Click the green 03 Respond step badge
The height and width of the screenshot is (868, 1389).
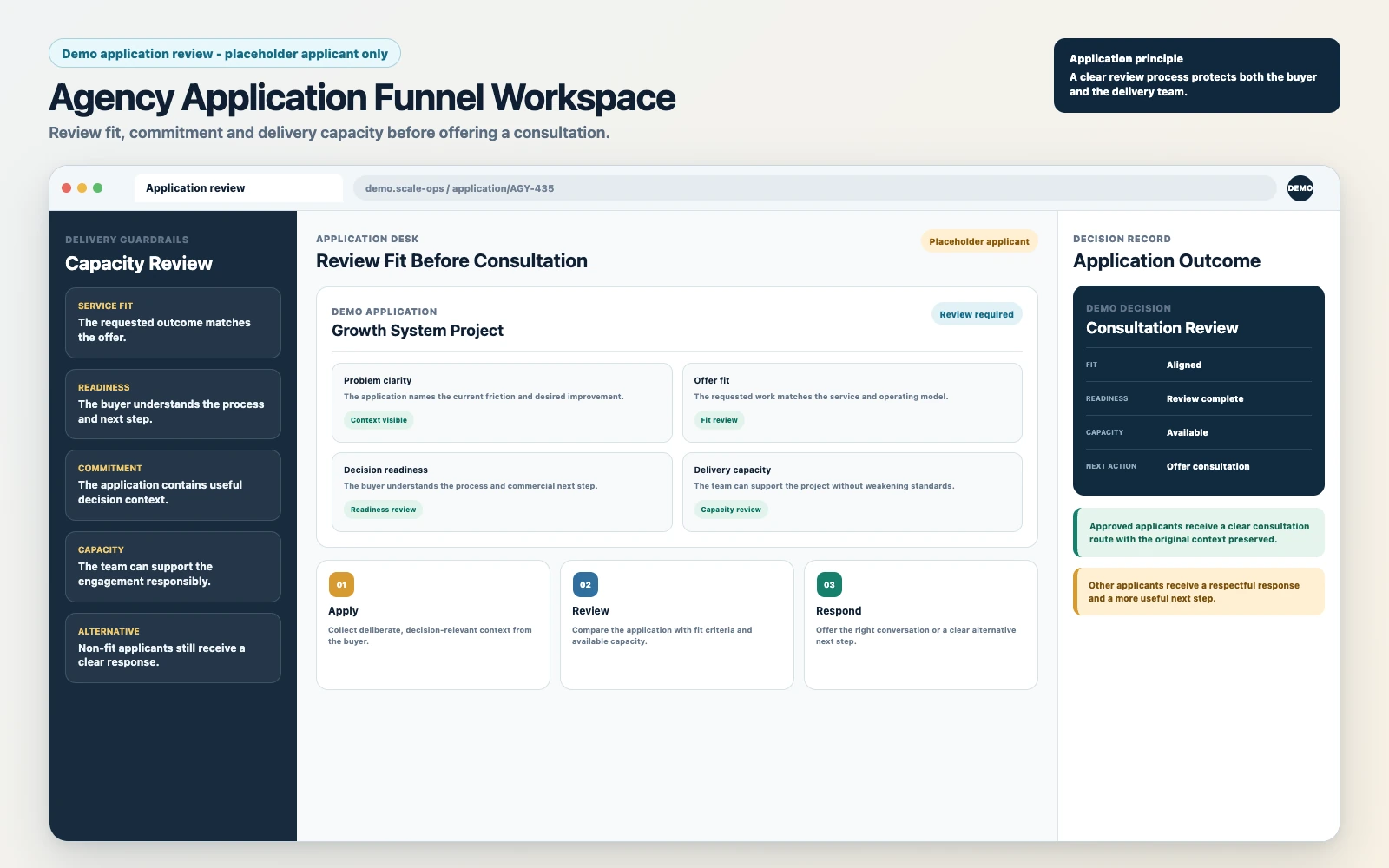[x=829, y=585]
